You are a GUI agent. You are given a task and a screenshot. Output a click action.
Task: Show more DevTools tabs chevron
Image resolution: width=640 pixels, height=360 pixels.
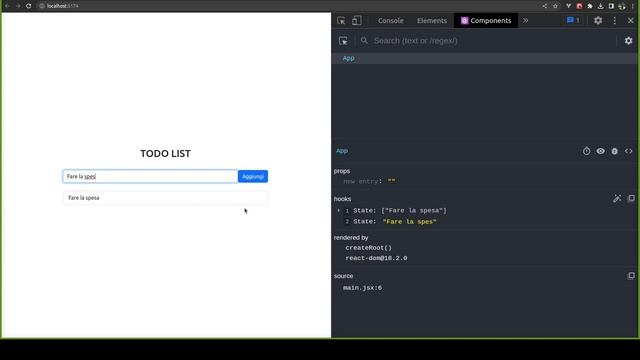pos(525,20)
